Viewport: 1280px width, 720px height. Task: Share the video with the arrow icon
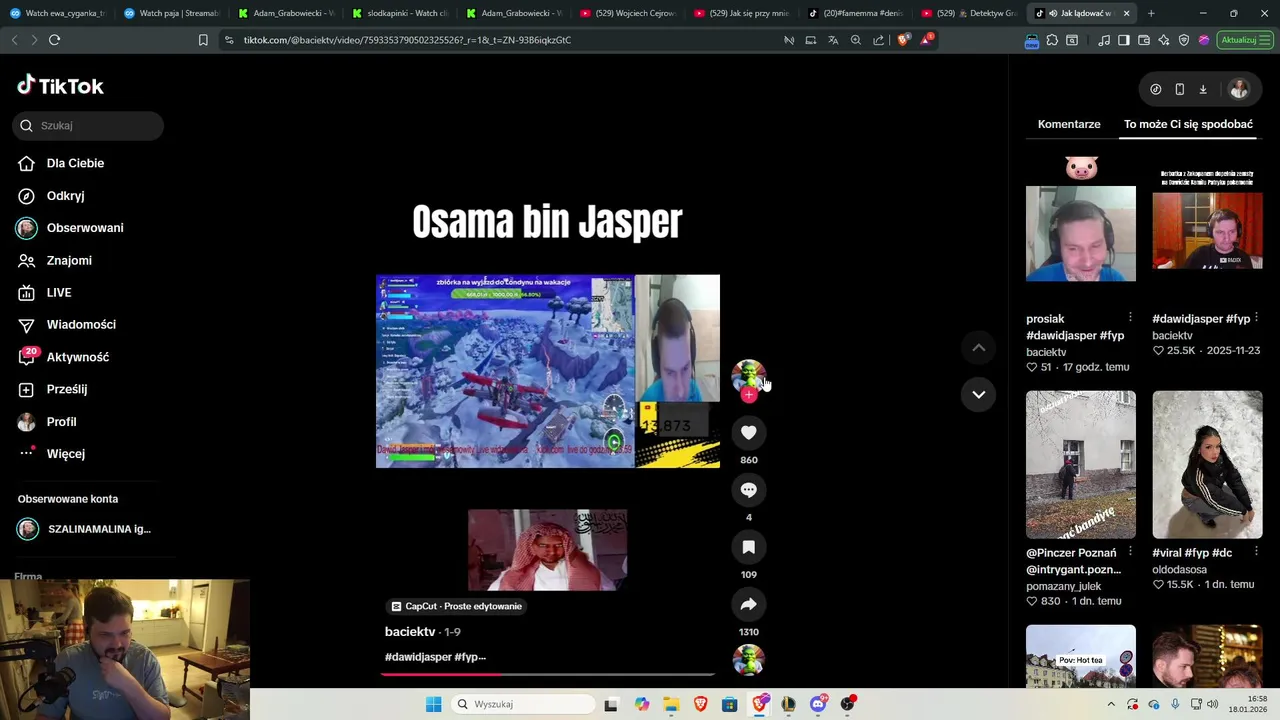click(748, 604)
